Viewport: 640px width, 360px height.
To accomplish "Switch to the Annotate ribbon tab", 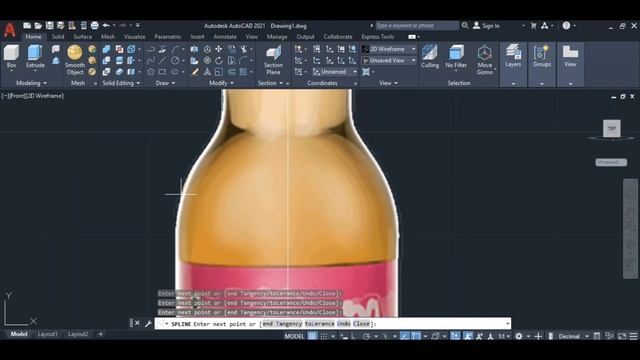I will tap(225, 37).
